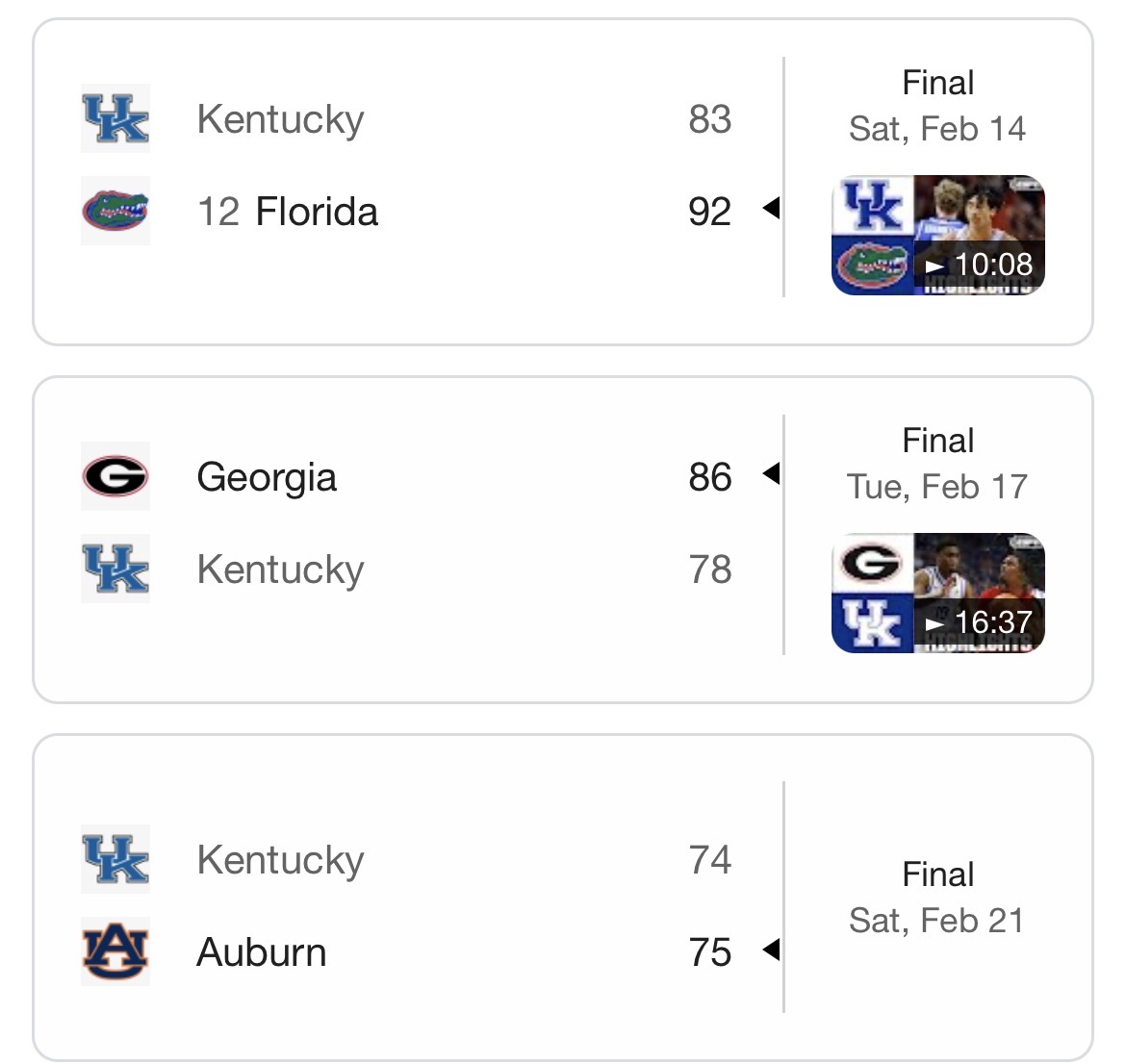
Task: Click the Florida Gators logo
Action: [115, 211]
